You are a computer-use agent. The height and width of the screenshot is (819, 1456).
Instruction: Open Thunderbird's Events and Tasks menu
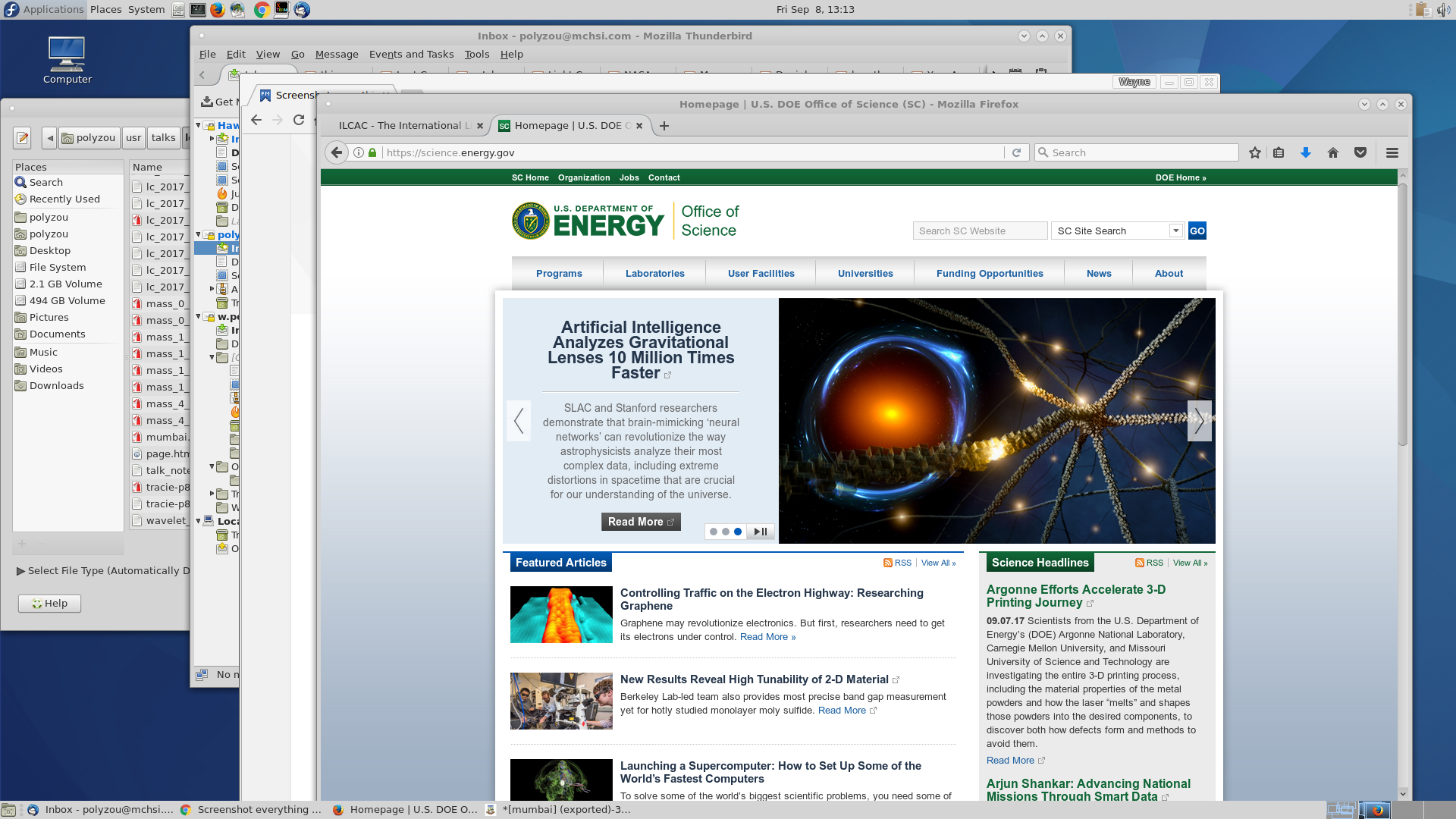click(411, 54)
